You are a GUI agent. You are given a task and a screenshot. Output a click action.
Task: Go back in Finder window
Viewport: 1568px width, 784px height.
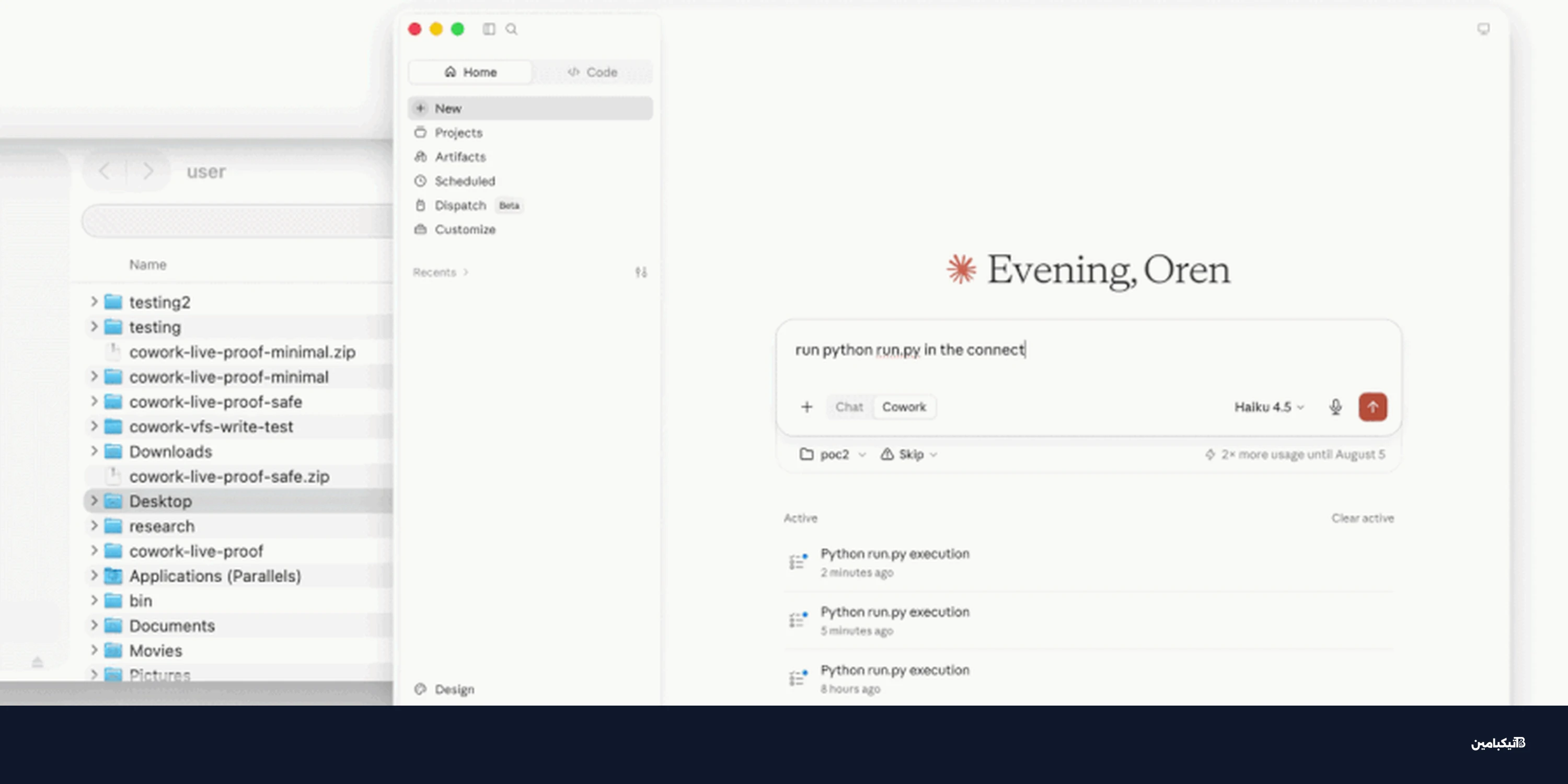104,171
